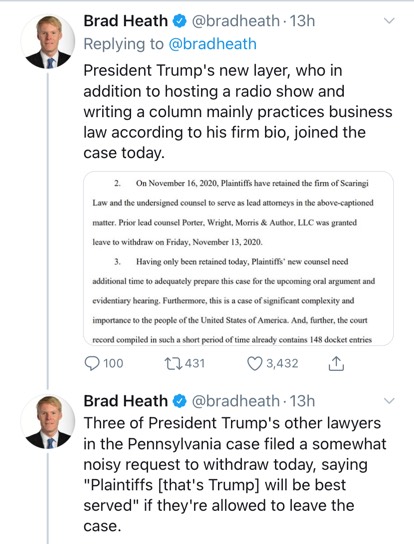The height and width of the screenshot is (544, 414).
Task: Click verified badge on second Brad Heath tweet
Action: [x=180, y=401]
